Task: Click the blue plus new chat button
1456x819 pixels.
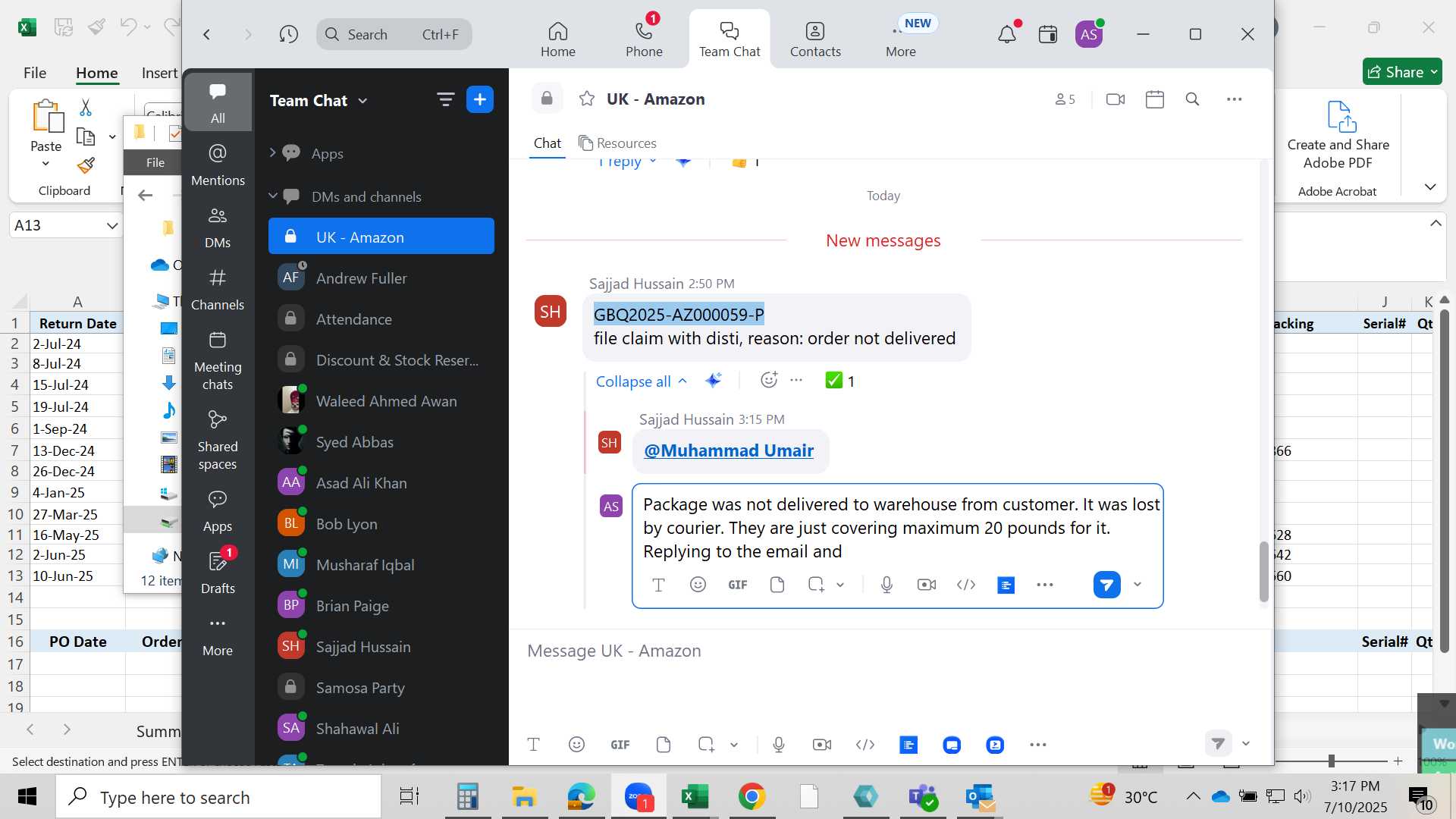Action: 480,99
